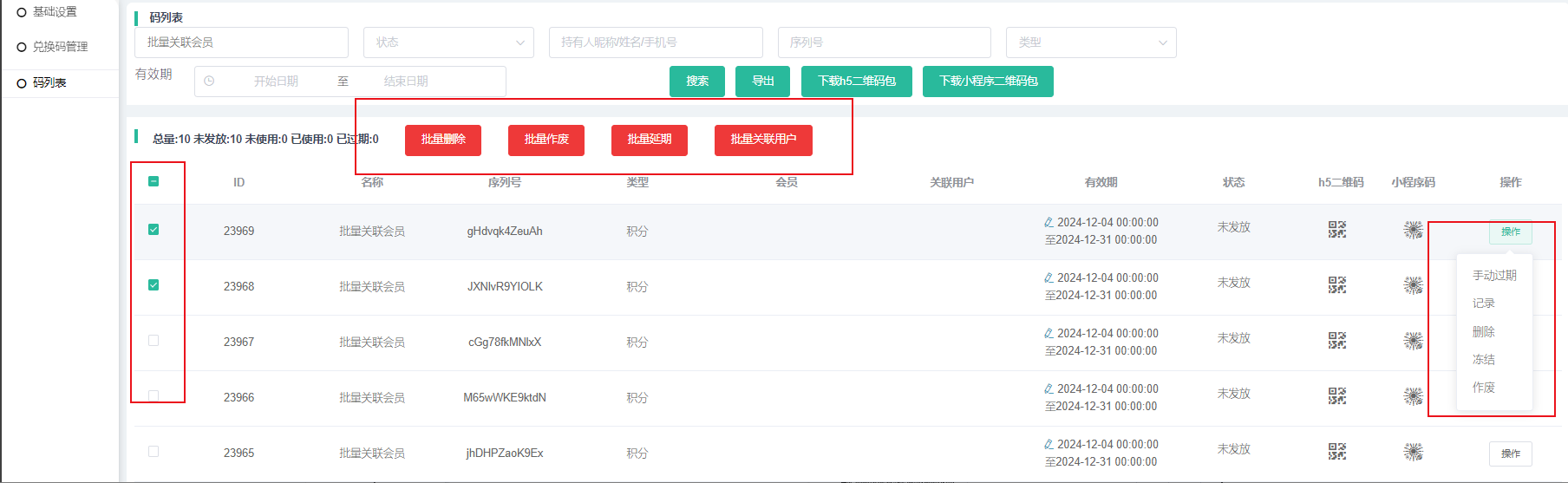Click the h5 QR code icon for ID 23969

click(1336, 230)
